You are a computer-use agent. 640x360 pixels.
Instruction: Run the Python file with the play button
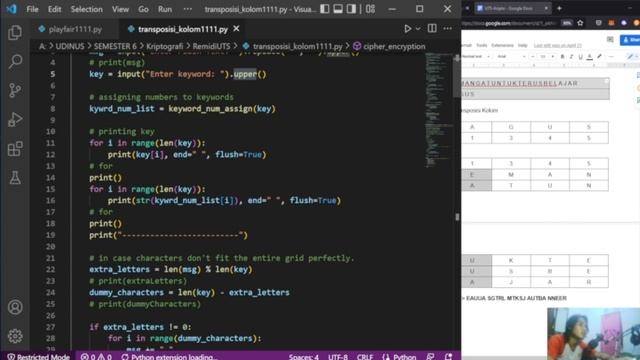(x=407, y=29)
